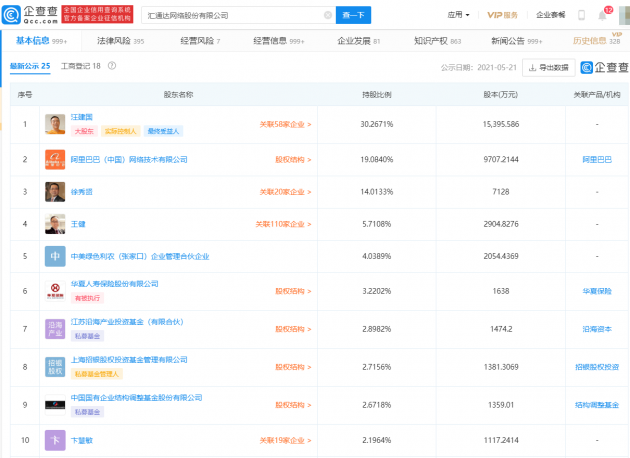Switch to the 历史信息 VIP tab
Screen dimensions: 630x458
pyautogui.click(x=597, y=40)
